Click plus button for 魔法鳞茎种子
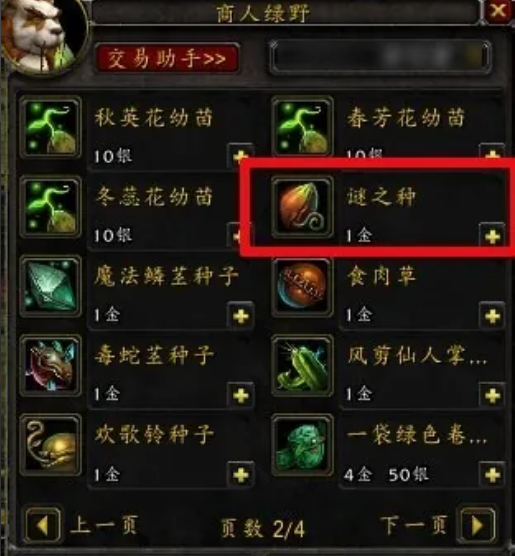Screen dimensions: 515x556 click(240, 316)
